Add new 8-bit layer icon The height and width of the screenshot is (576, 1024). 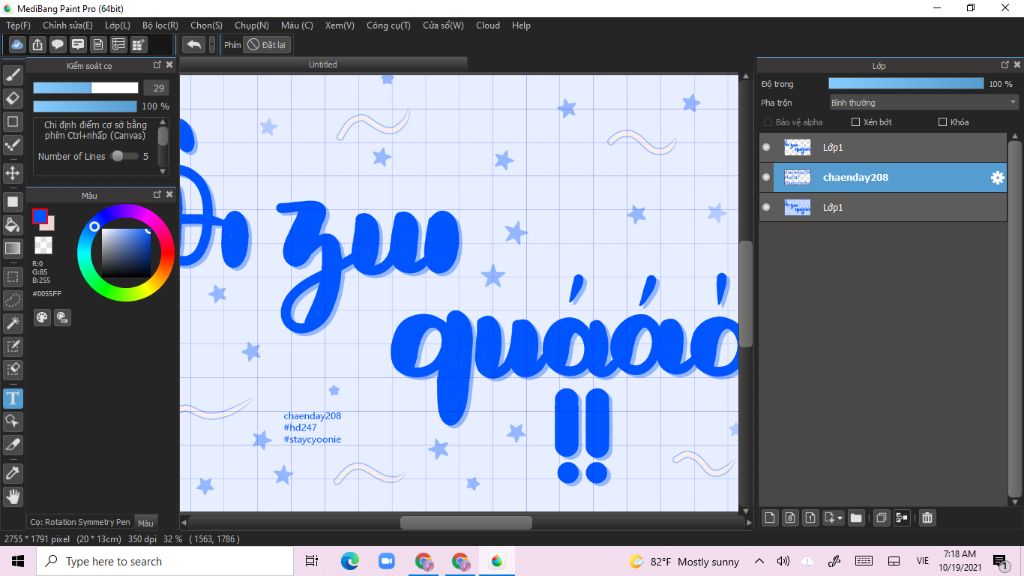pos(790,518)
